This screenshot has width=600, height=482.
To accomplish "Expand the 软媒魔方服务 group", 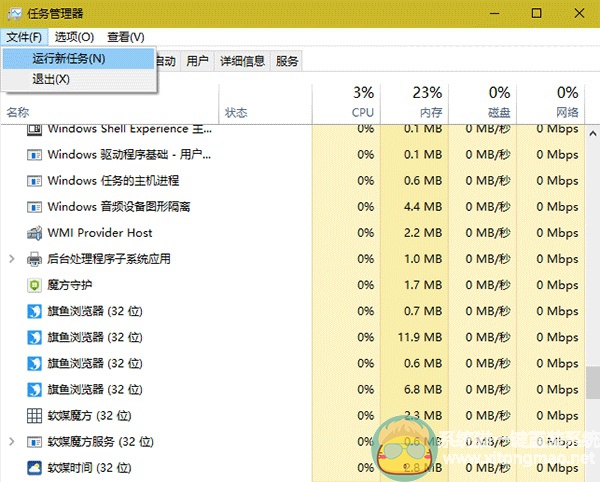I will click(x=12, y=442).
